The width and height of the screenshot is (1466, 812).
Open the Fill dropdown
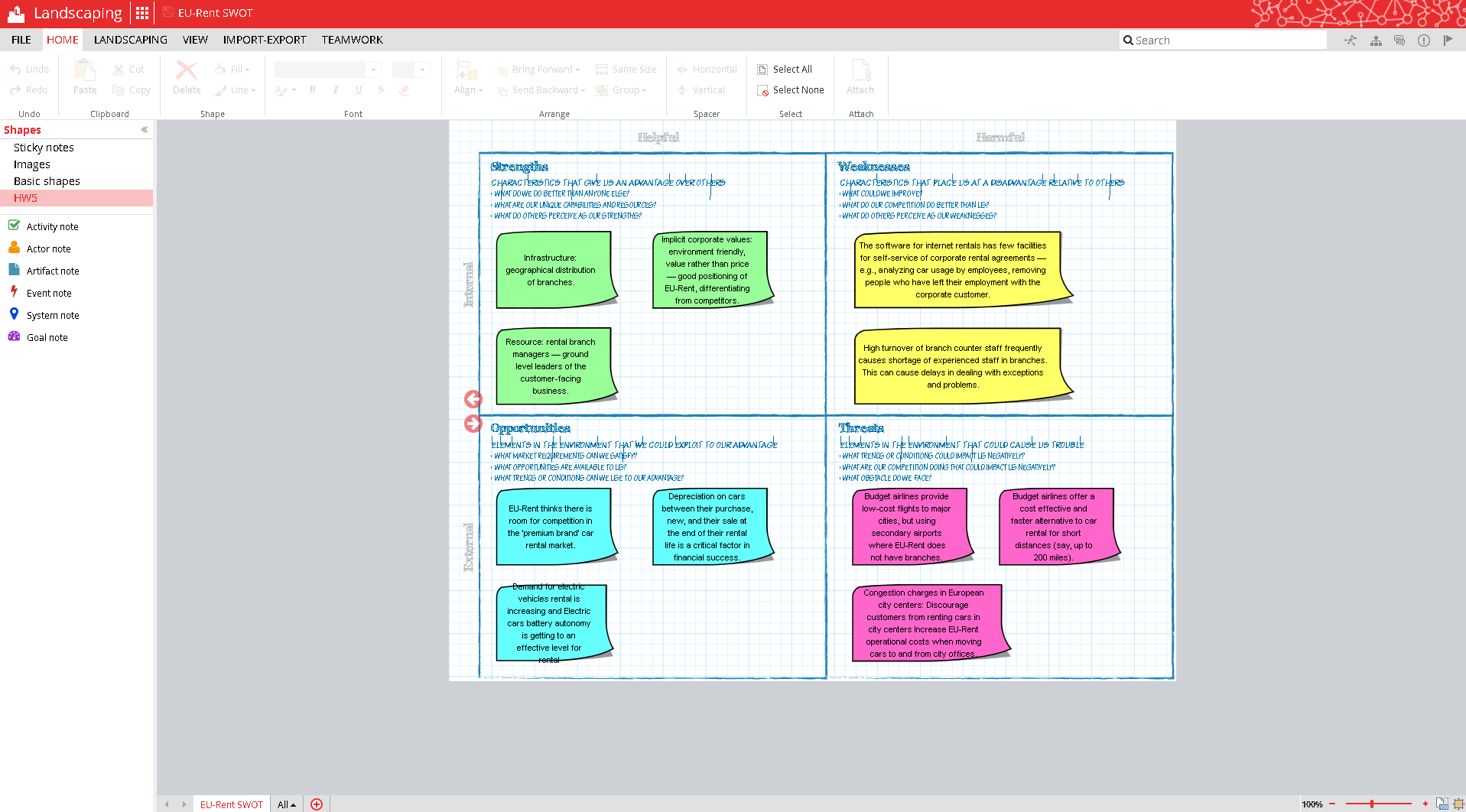232,70
